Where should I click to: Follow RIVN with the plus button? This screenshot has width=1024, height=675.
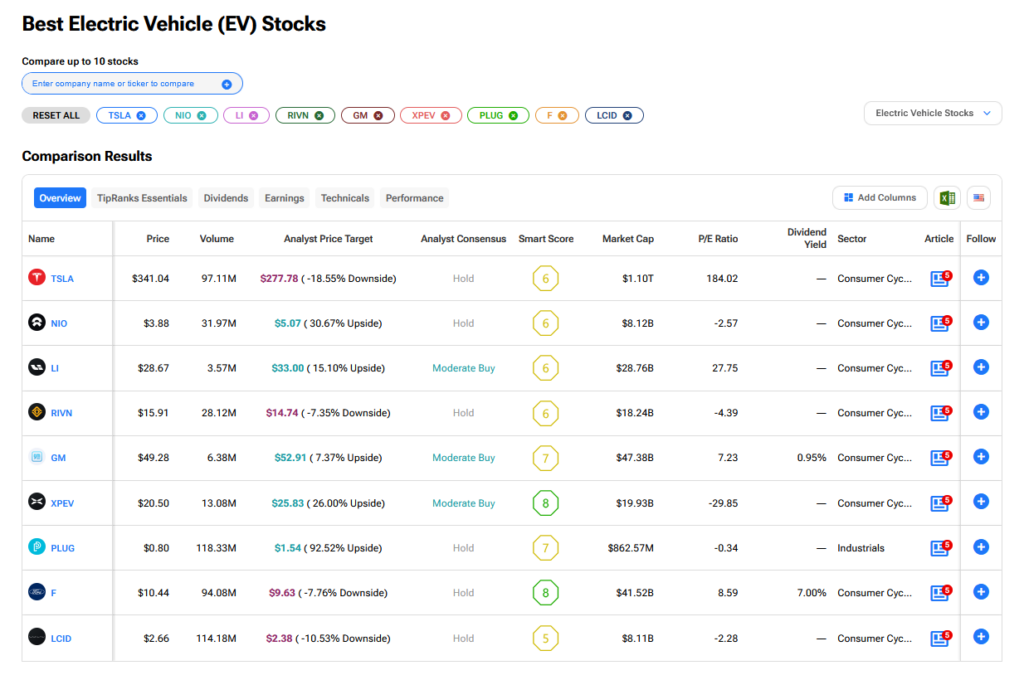(x=981, y=412)
